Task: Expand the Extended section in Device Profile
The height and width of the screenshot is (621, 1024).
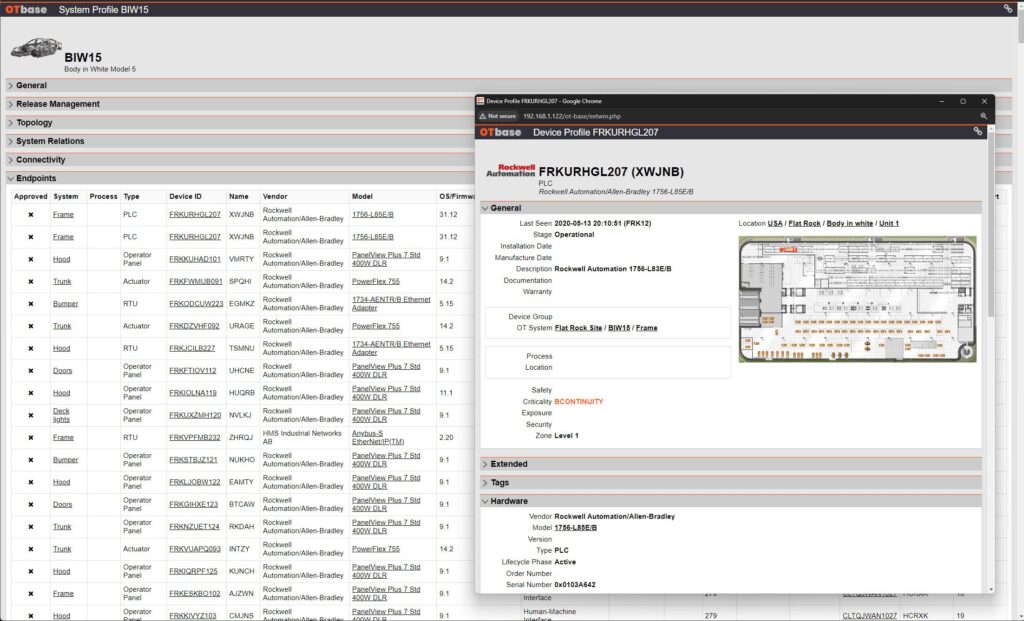Action: point(509,464)
